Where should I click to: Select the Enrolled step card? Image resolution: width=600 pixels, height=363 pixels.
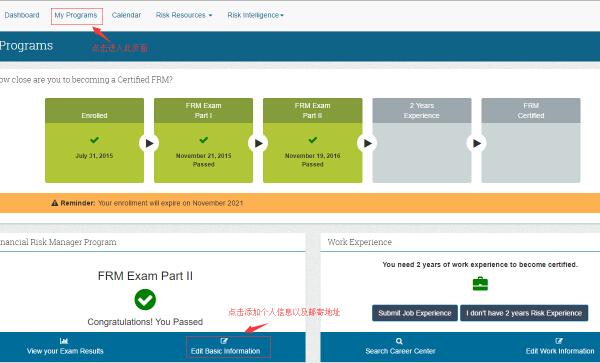point(95,140)
